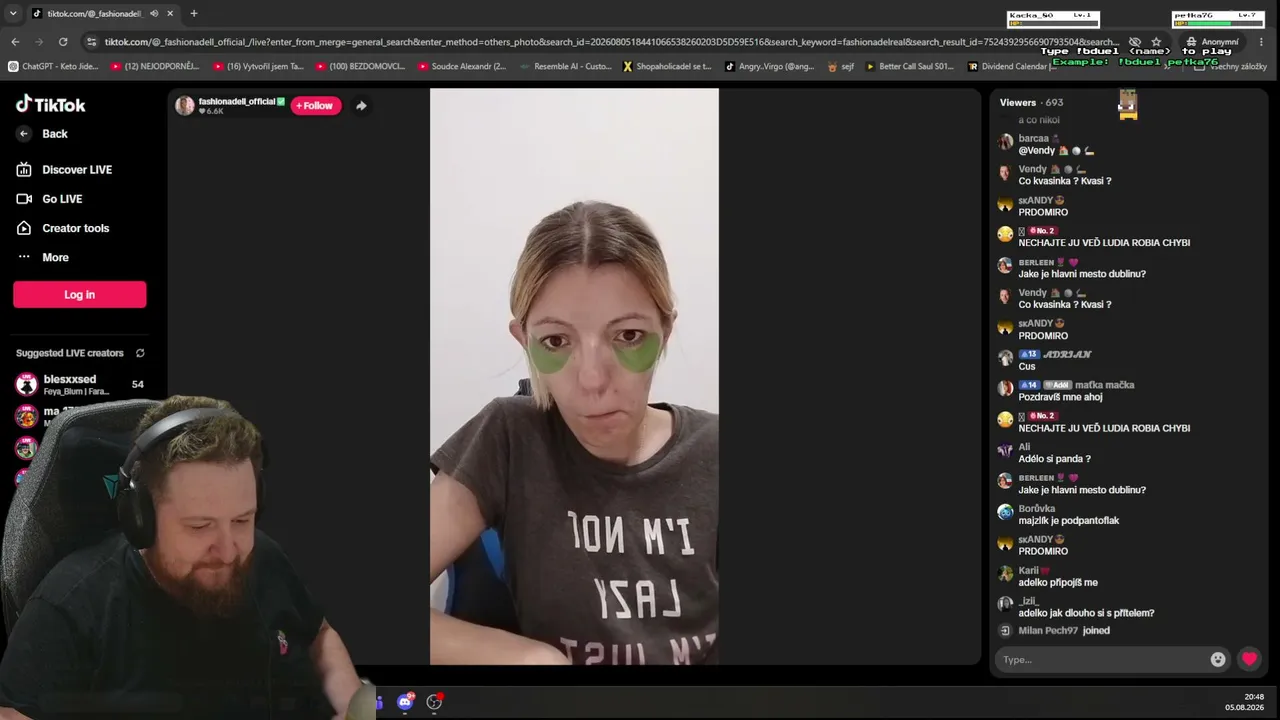
Task: Select the tiktok.com browser tab
Action: 103,13
